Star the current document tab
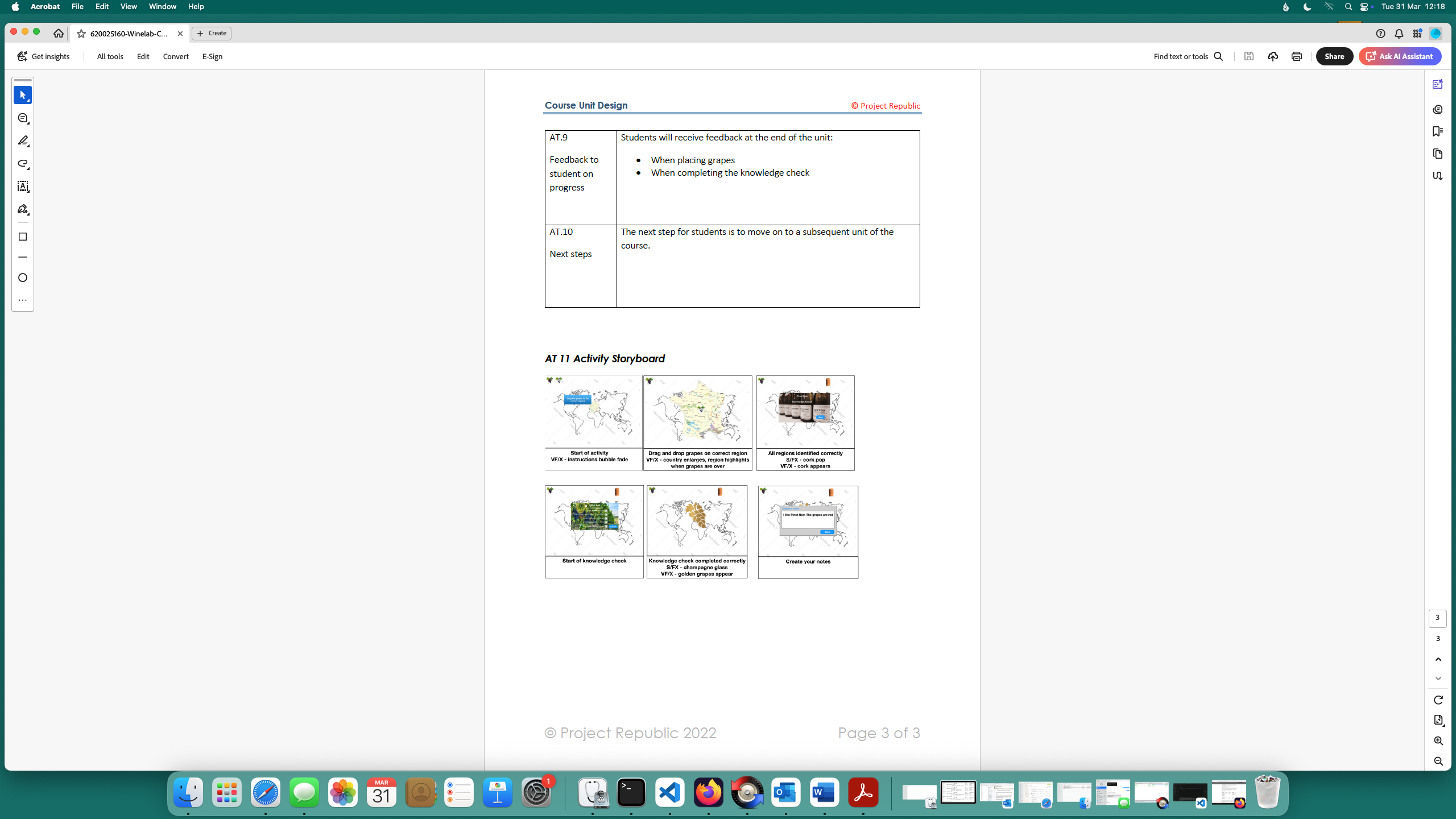This screenshot has width=1456, height=819. (x=81, y=34)
